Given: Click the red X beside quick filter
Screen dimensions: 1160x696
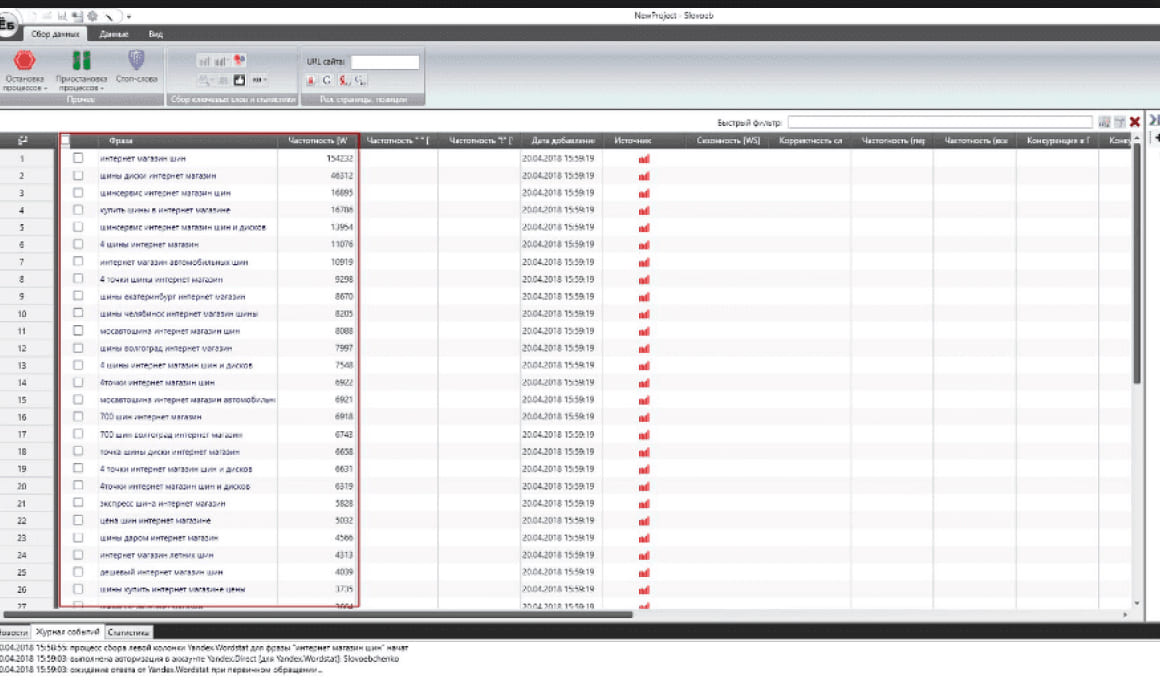Looking at the screenshot, I should [x=1135, y=122].
